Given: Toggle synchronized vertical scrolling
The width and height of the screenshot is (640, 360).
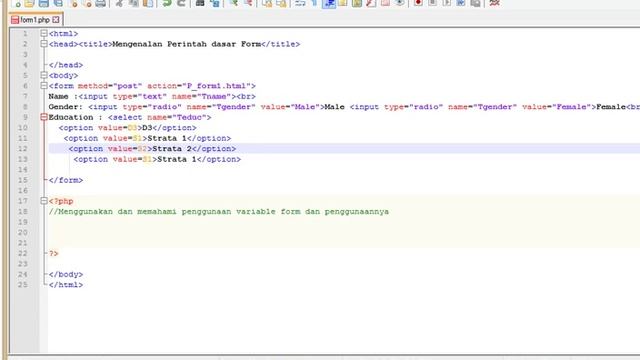Looking at the screenshot, I should coord(267,3).
